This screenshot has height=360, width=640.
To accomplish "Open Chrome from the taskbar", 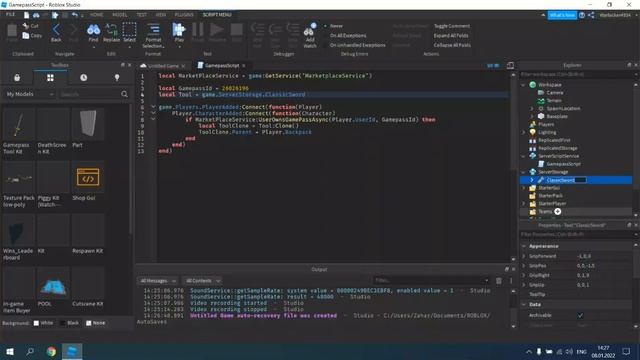I will coord(51,351).
